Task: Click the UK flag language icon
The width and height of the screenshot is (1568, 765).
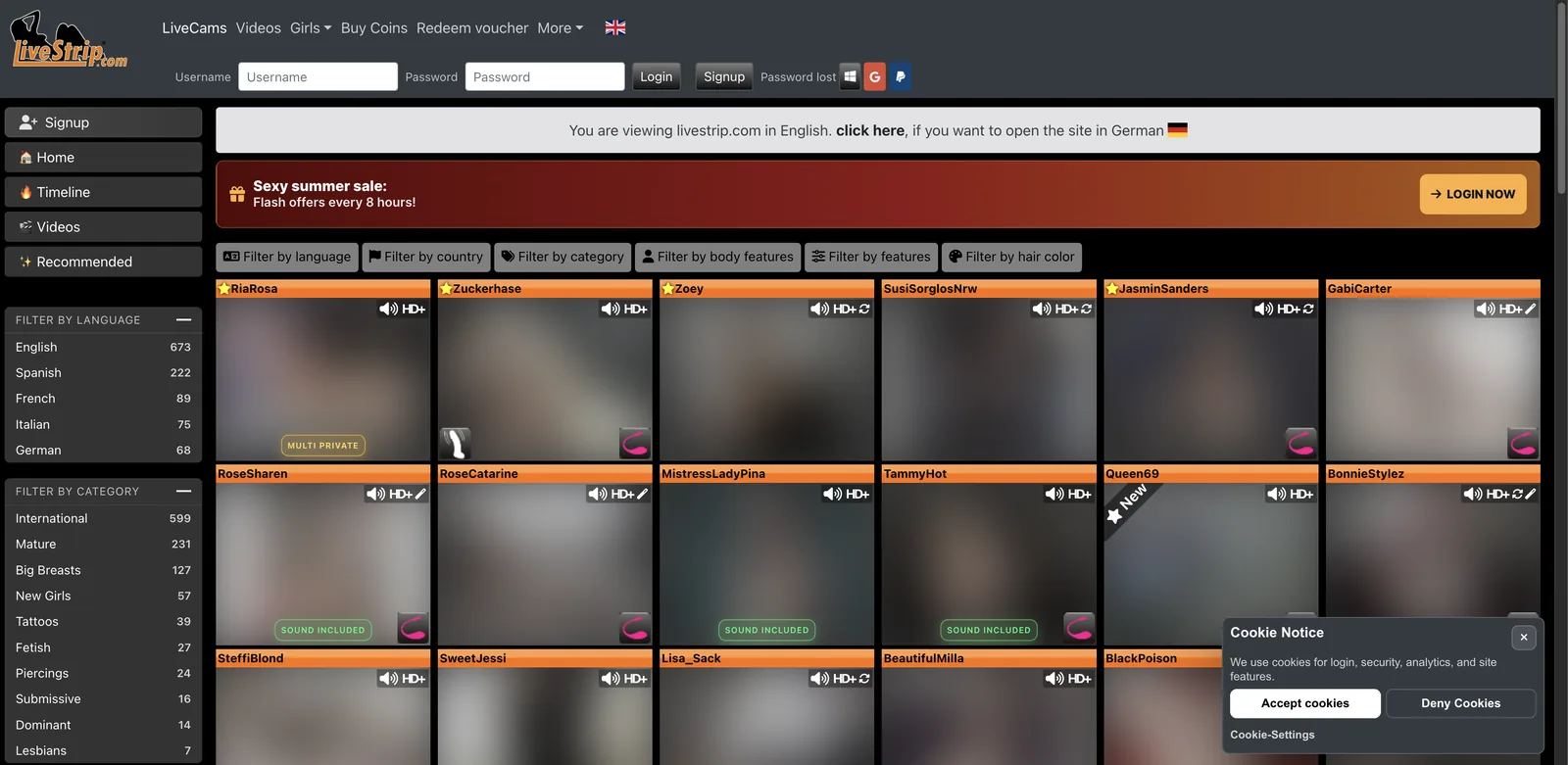Action: [x=615, y=27]
